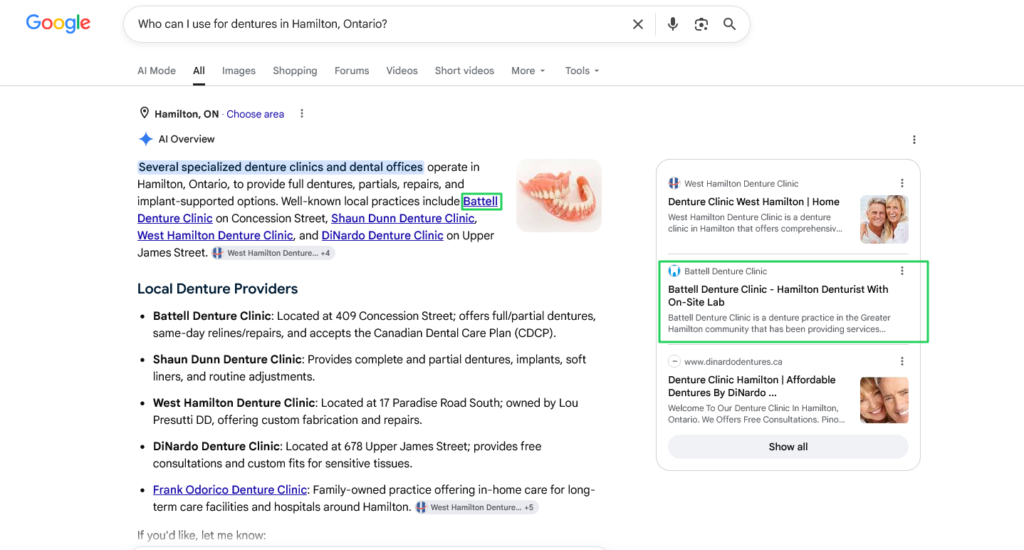This screenshot has height=550, width=1024.
Task: Expand the More dropdown
Action: [x=528, y=71]
